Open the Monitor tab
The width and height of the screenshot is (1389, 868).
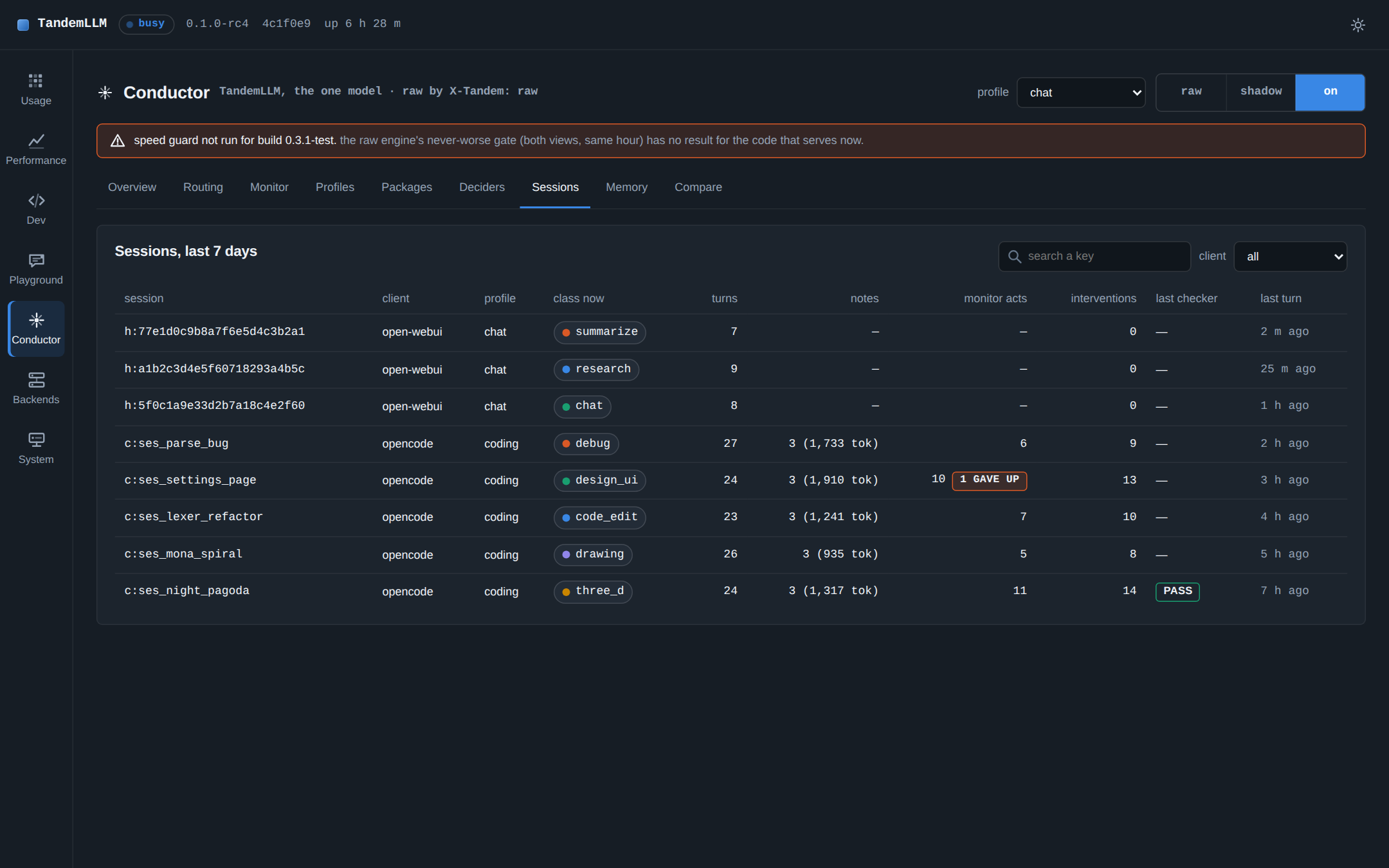pos(269,187)
